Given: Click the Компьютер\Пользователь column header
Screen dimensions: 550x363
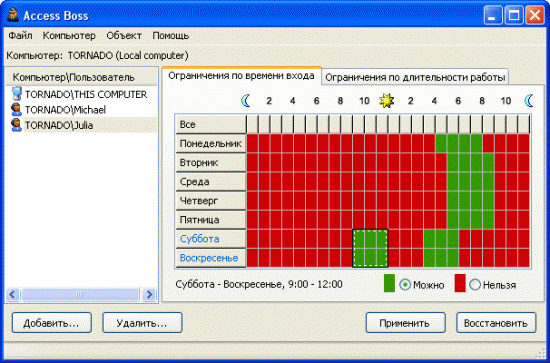Looking at the screenshot, I should click(x=81, y=77).
